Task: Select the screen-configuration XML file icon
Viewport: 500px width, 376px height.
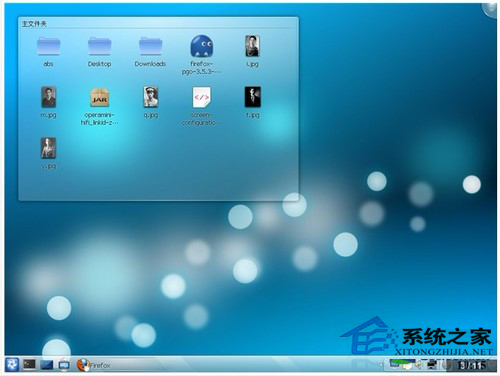Action: (x=201, y=97)
